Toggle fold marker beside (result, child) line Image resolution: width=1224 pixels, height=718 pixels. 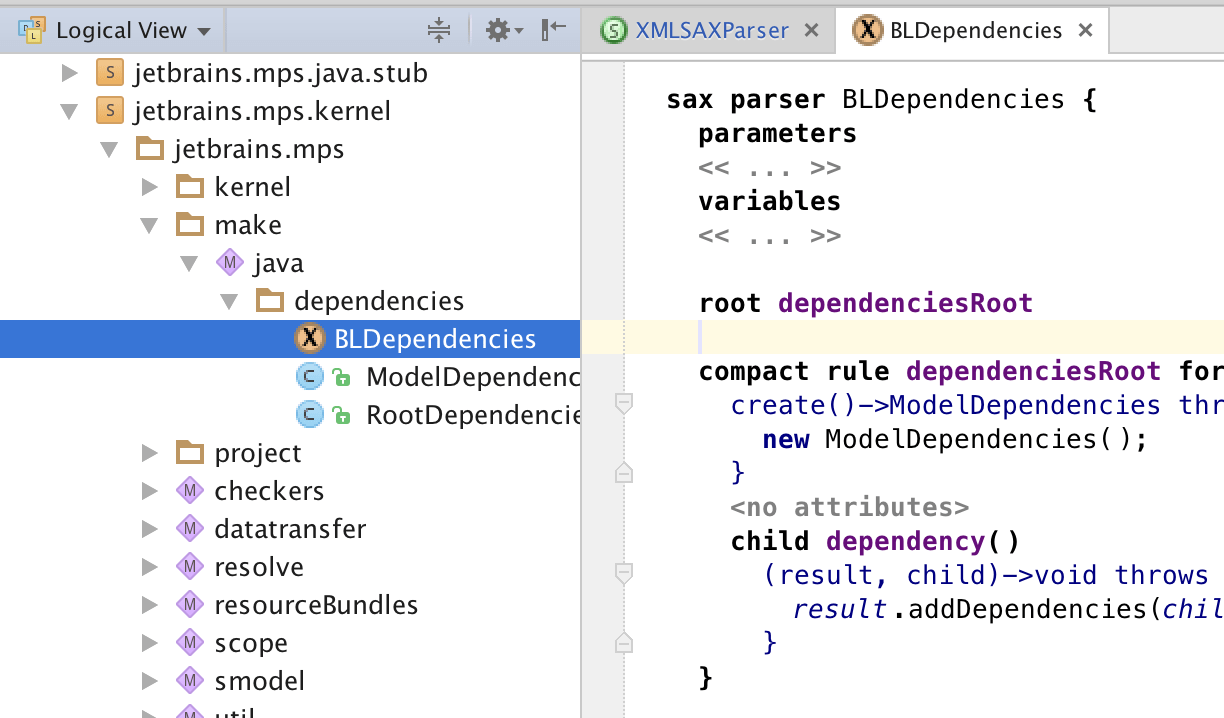[624, 574]
